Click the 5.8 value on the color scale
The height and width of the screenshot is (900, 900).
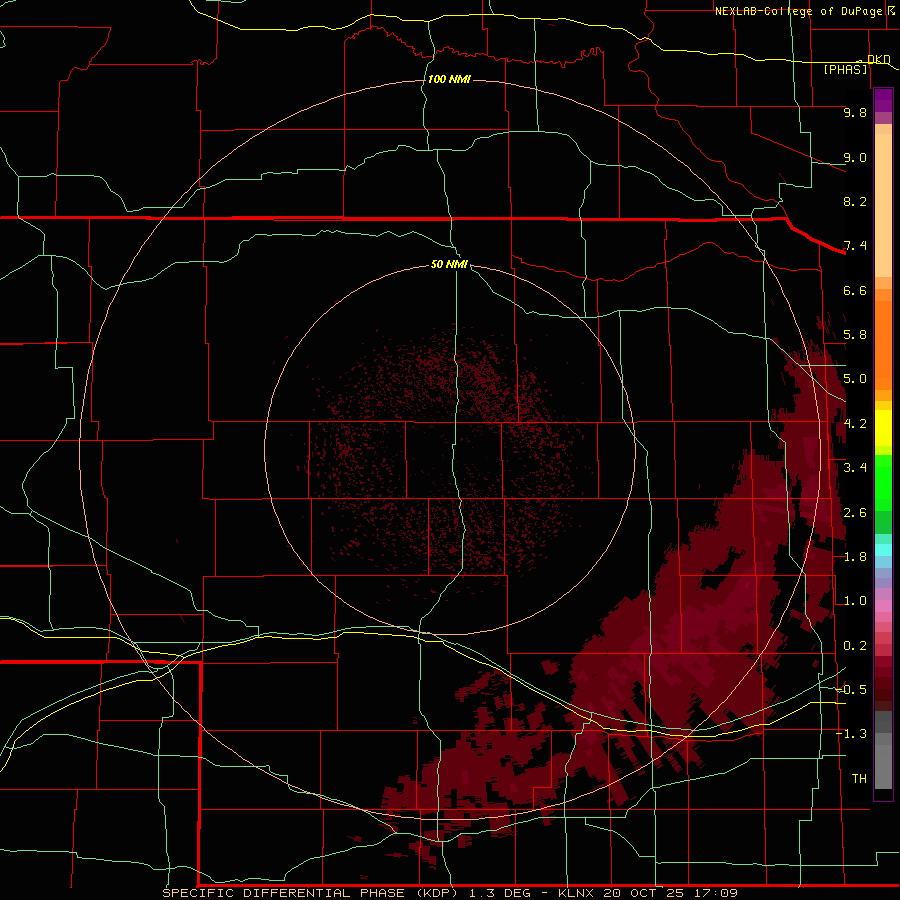[855, 335]
